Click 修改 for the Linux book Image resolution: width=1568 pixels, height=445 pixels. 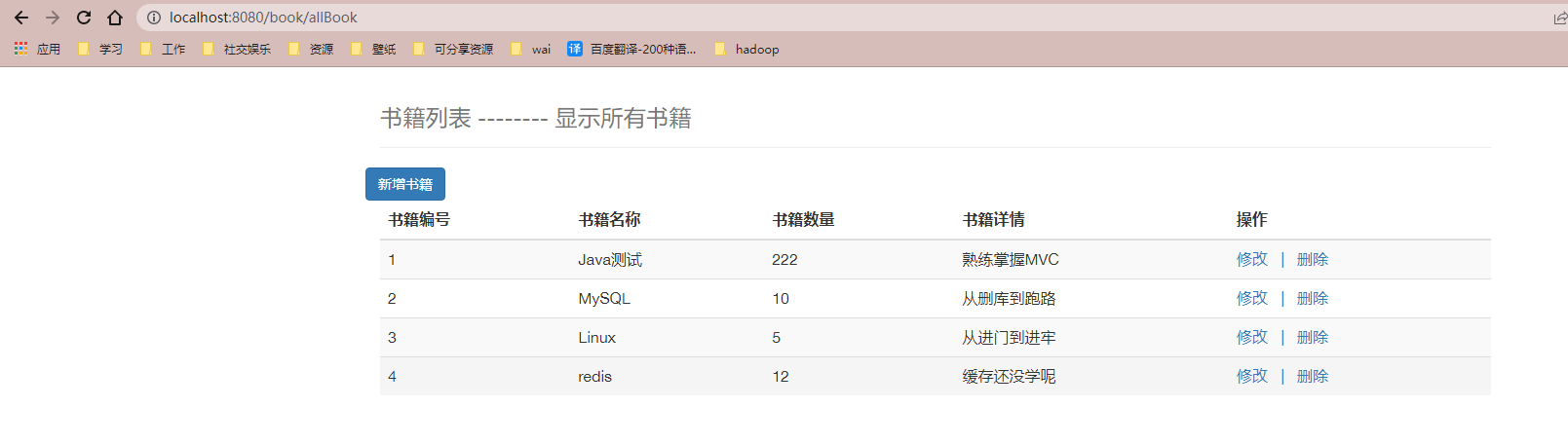1251,337
